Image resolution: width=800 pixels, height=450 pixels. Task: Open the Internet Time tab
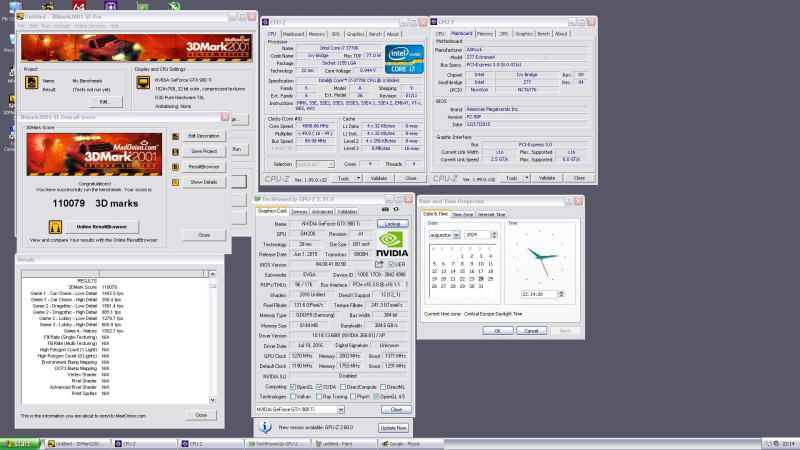[x=491, y=215]
